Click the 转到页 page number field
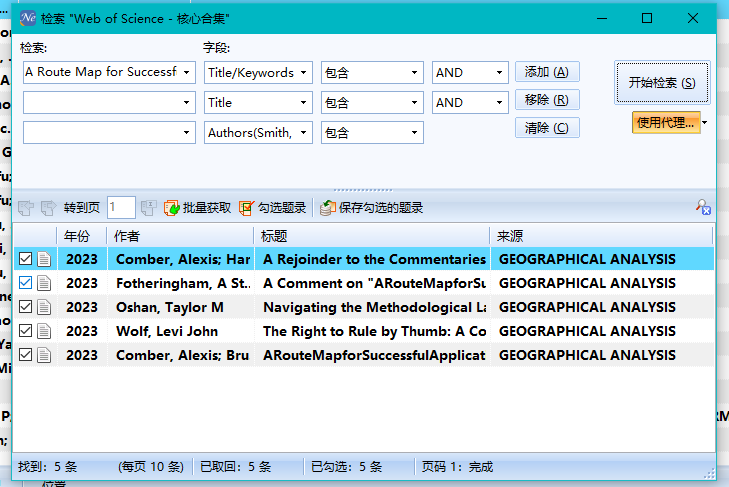The image size is (729, 487). click(121, 207)
